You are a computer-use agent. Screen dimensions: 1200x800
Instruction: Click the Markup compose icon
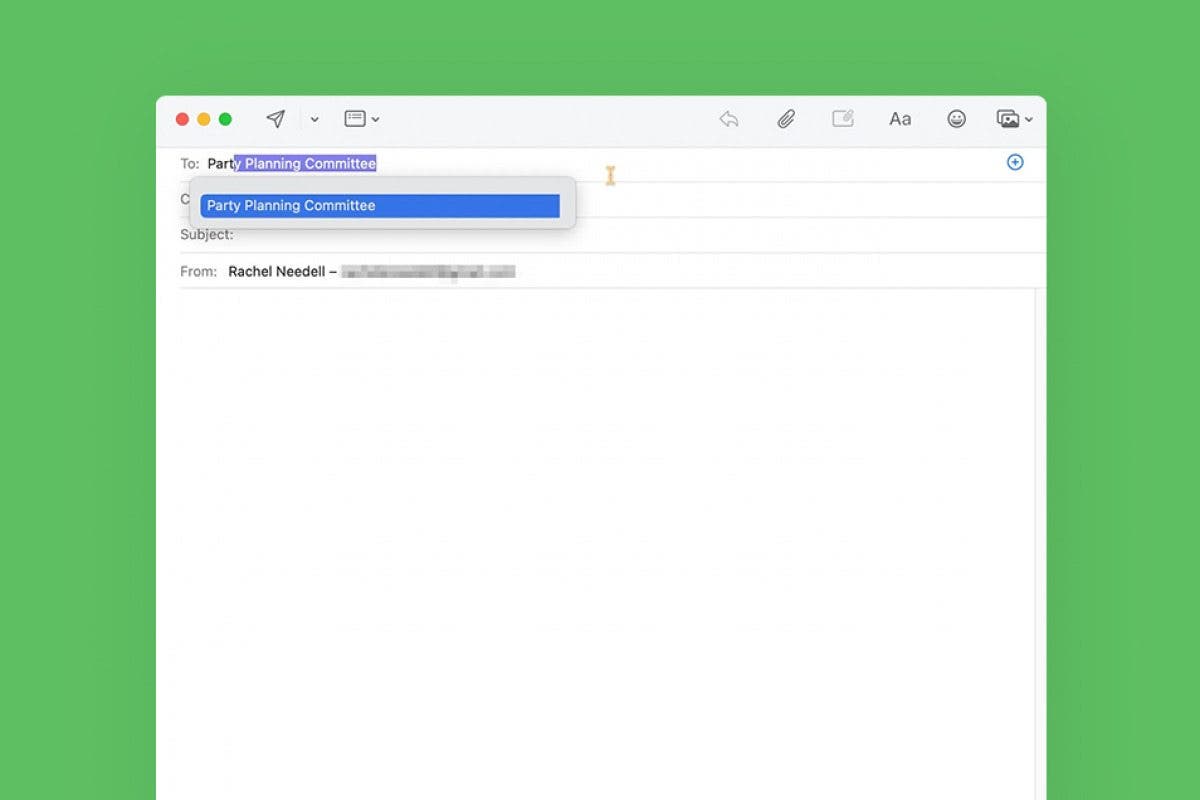843,118
